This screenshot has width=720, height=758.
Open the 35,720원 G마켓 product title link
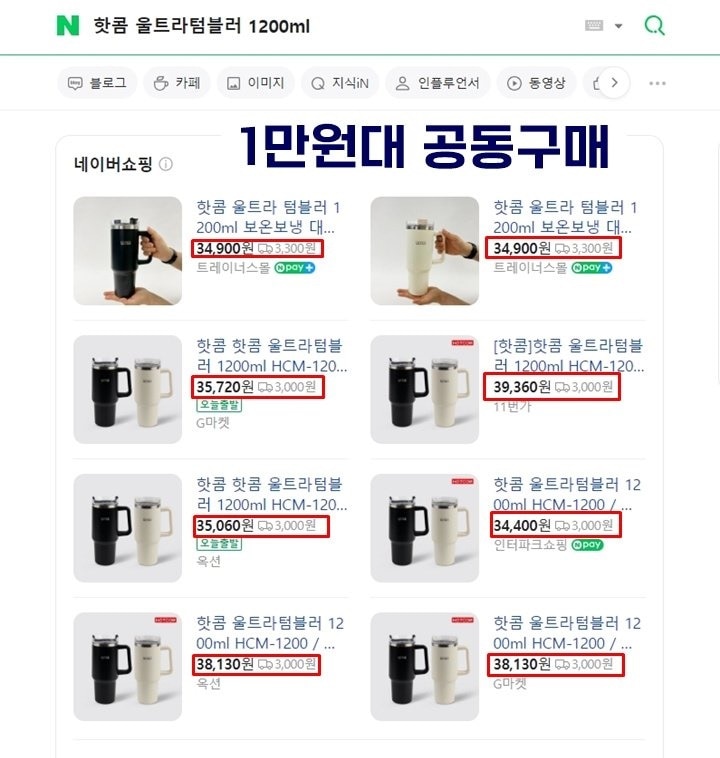(271, 356)
